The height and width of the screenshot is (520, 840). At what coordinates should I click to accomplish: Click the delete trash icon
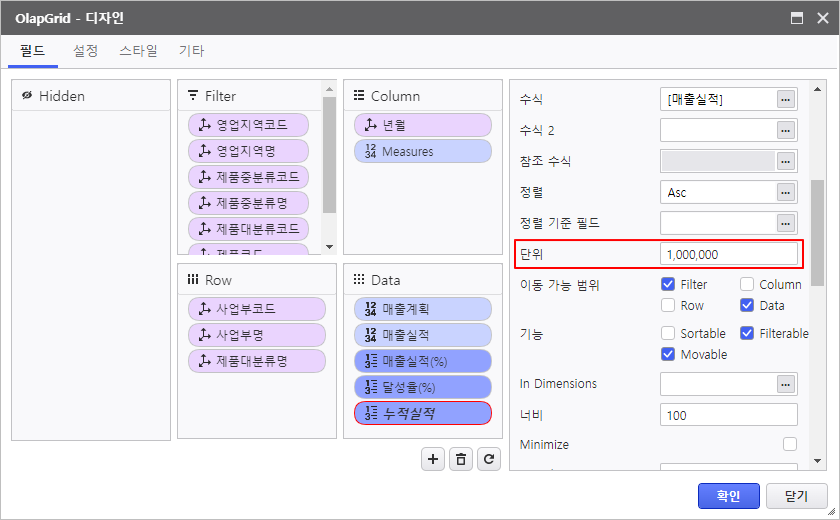tap(460, 459)
